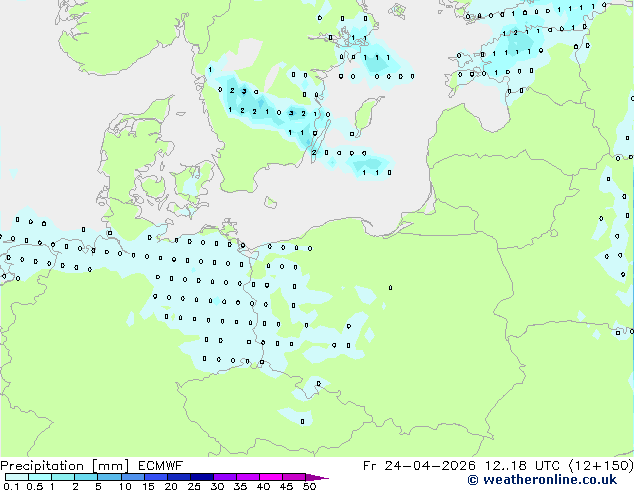
Task: Click the 45–50 mm legend color swatch
Action: point(294,477)
